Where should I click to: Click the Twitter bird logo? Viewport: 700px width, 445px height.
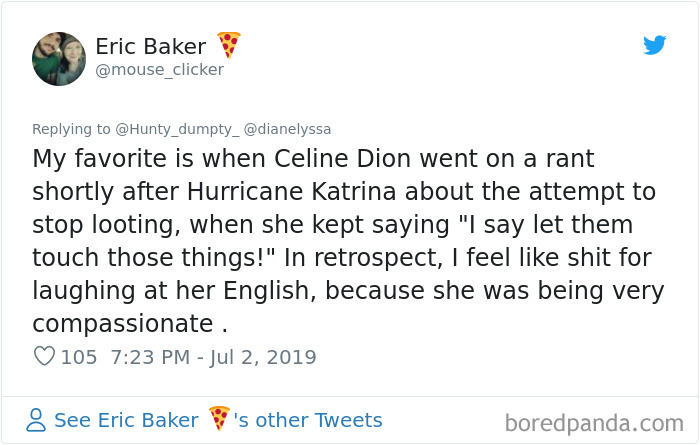point(654,45)
